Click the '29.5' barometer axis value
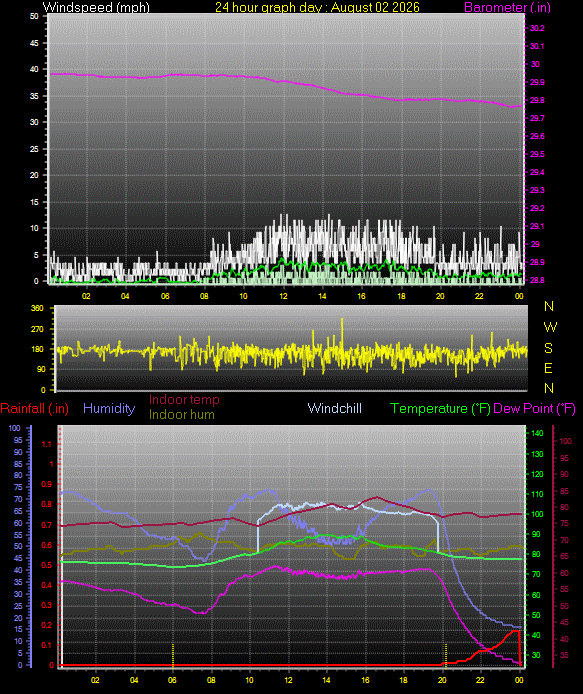Screen dimensions: 583x694 [537, 154]
